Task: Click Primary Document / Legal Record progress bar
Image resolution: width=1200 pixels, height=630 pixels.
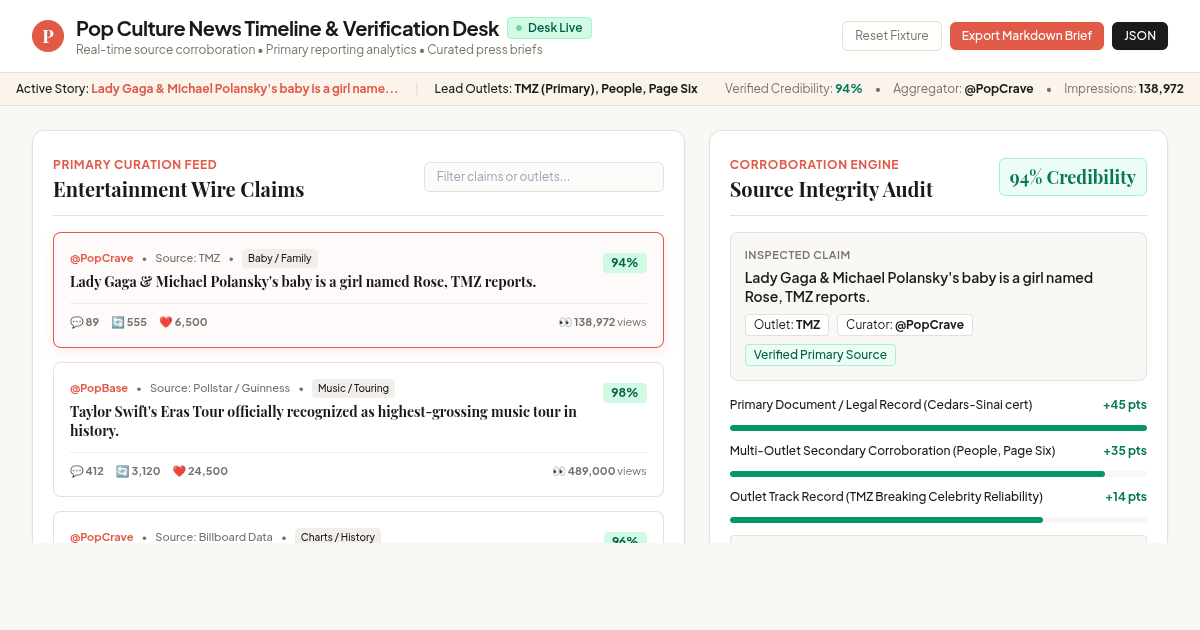Action: click(x=938, y=428)
